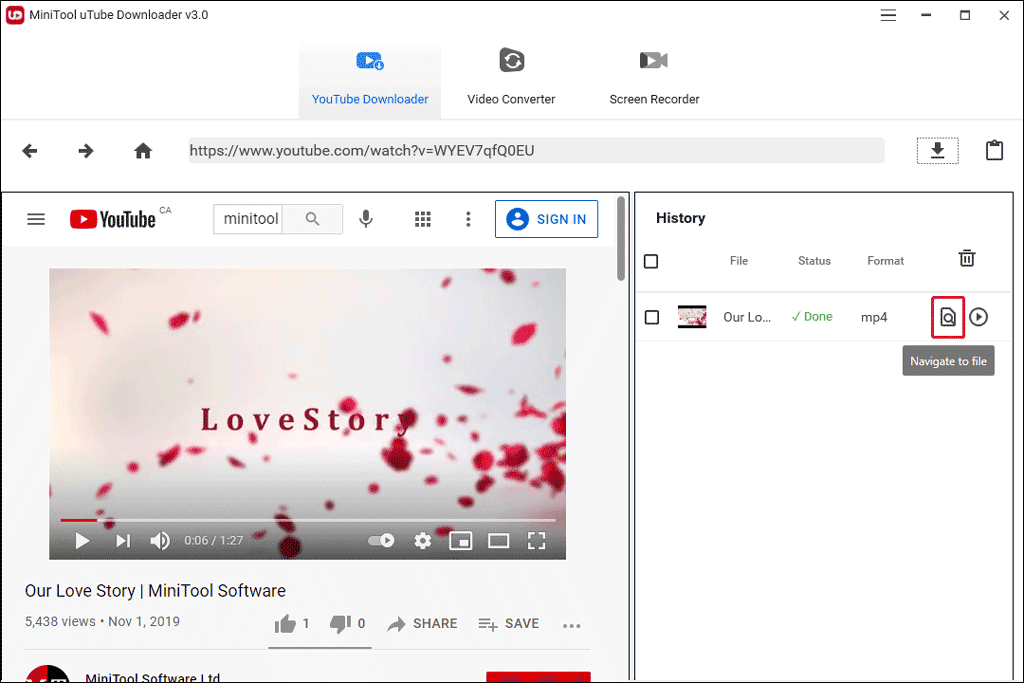
Task: Click the MiniTool channel avatar
Action: pos(47,674)
